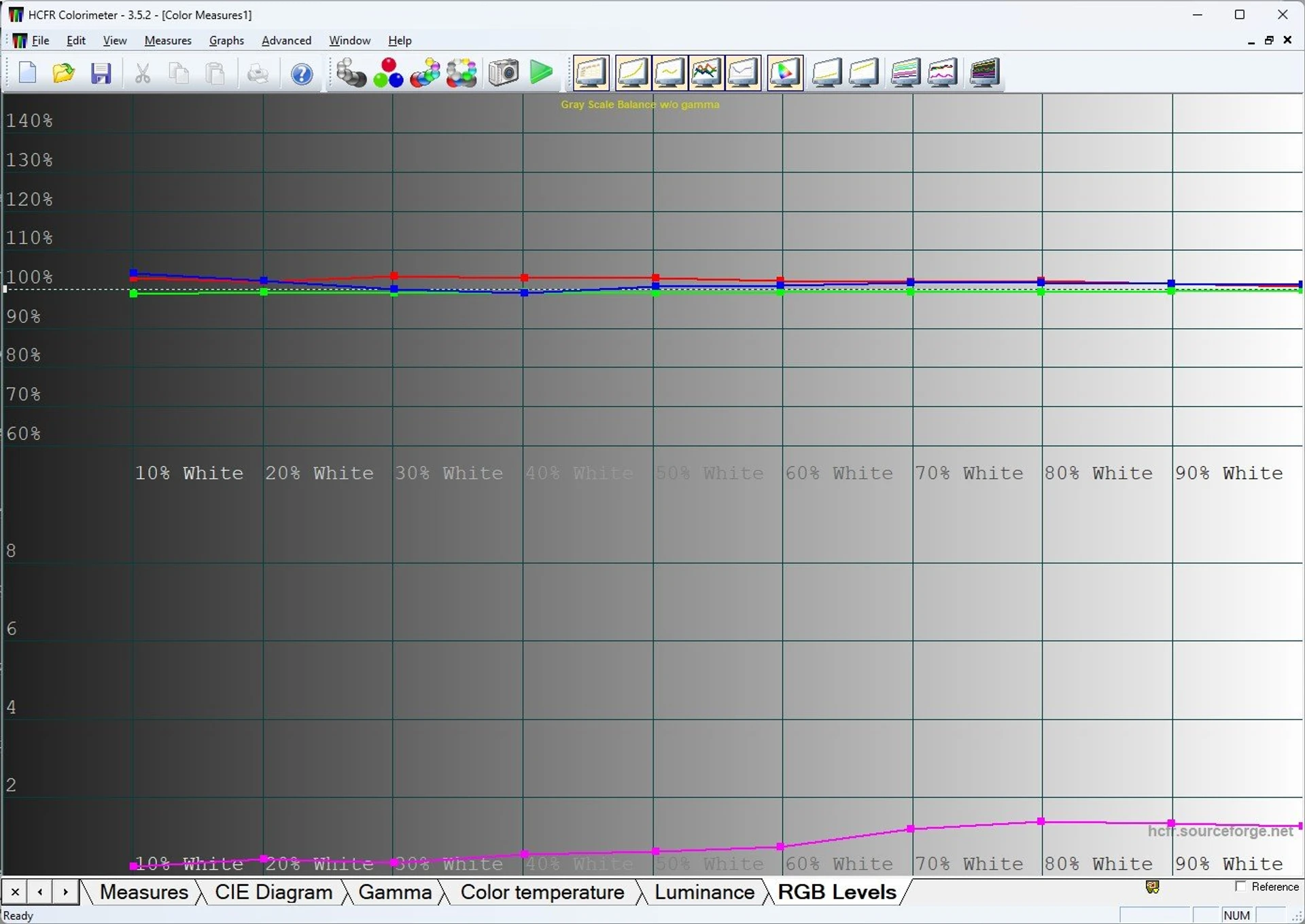Screen dimensions: 1305x924
Task: Open the Help menu
Action: pyautogui.click(x=400, y=41)
